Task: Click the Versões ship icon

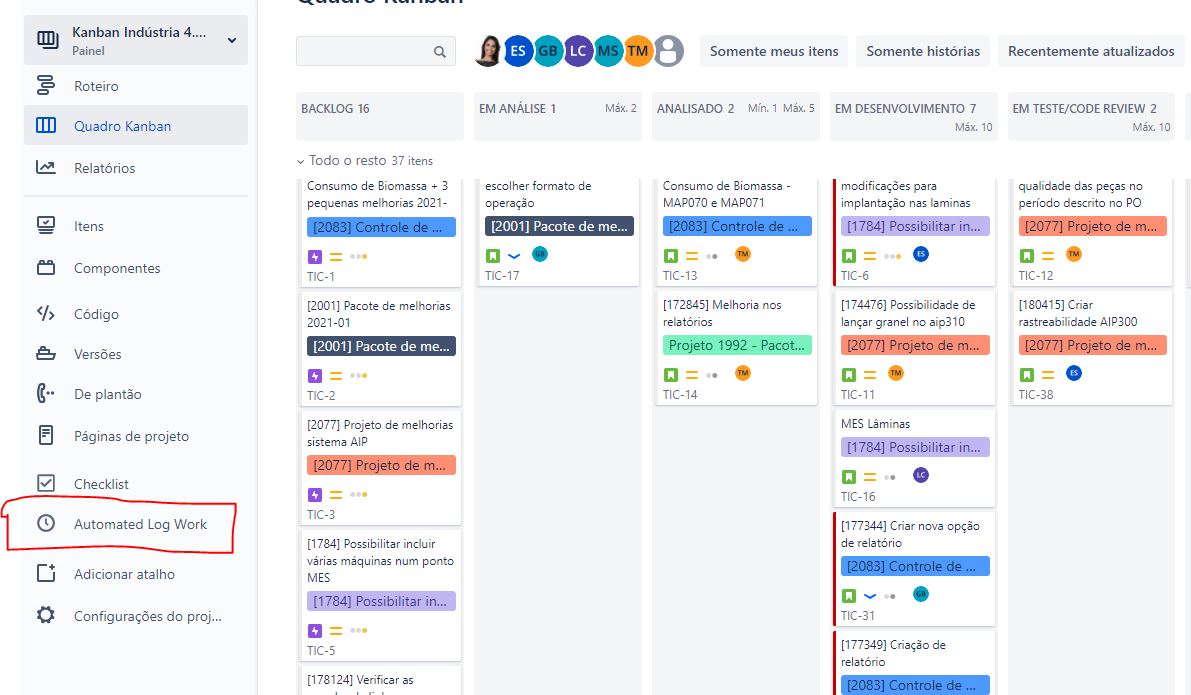Action: (x=46, y=354)
